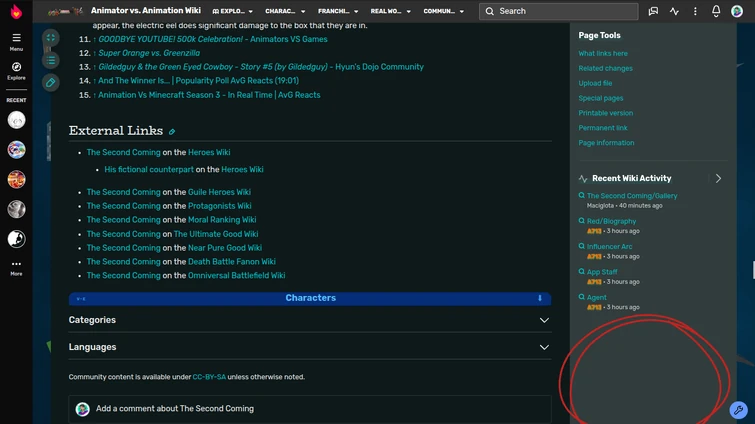Image resolution: width=755 pixels, height=424 pixels.
Task: Open the Protagonists Wiki link
Action: [220, 206]
